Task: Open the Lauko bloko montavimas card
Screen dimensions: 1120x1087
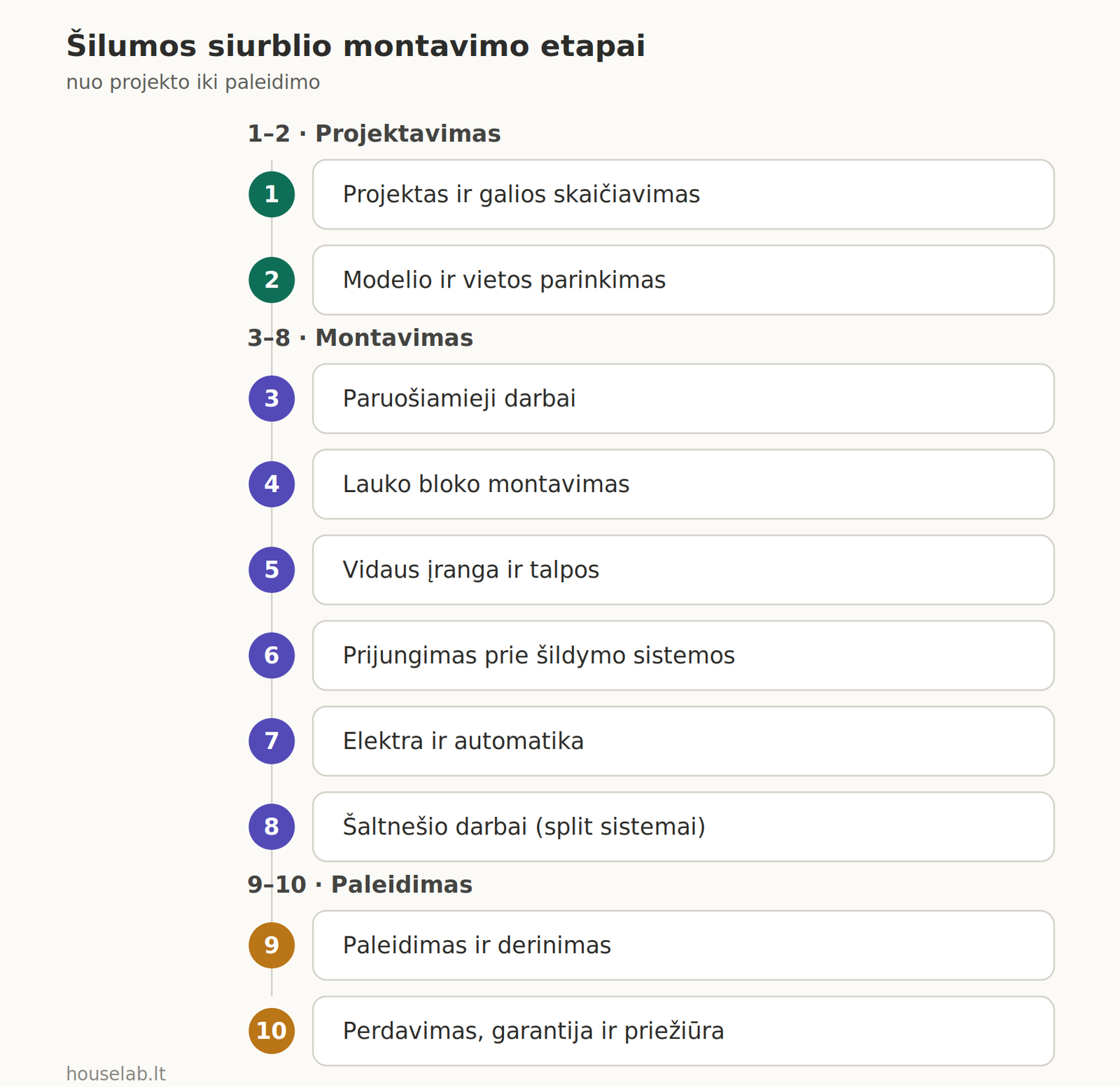Action: [x=683, y=484]
